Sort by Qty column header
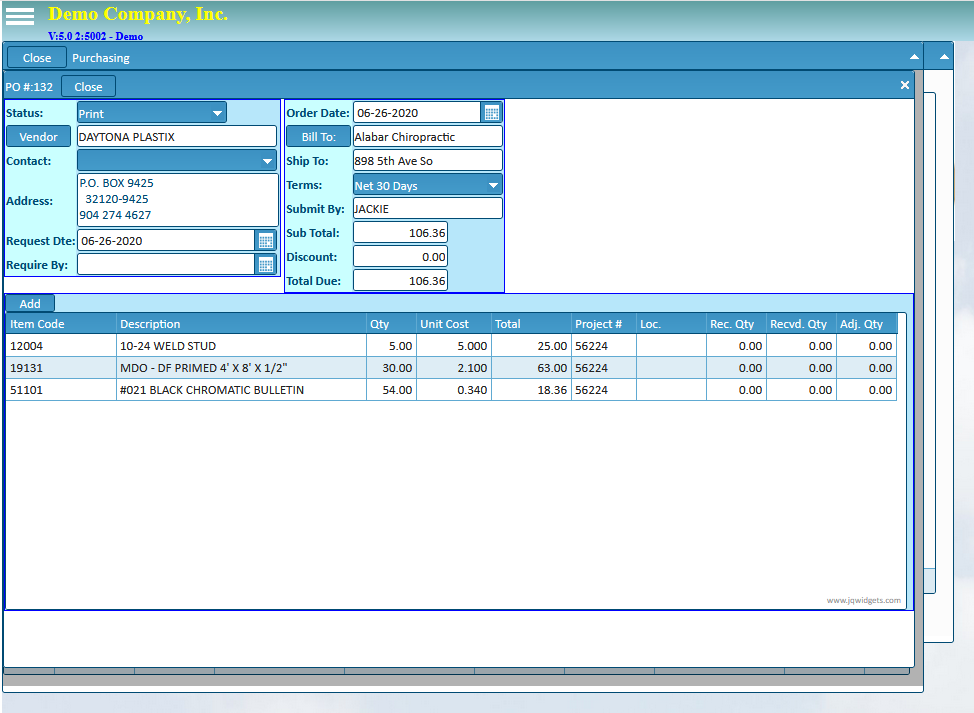 click(x=391, y=324)
